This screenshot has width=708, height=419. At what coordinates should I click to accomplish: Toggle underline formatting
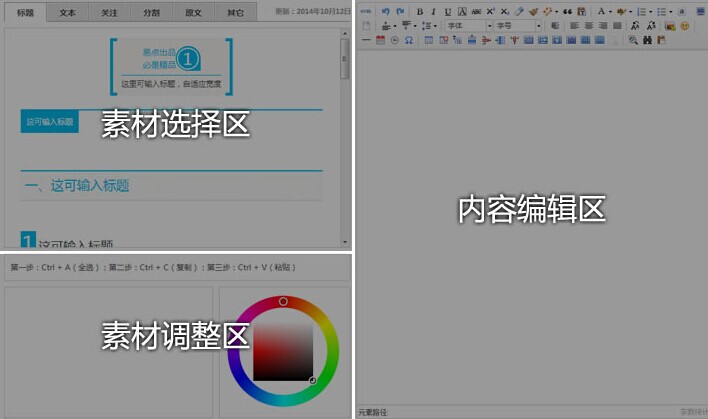point(447,12)
